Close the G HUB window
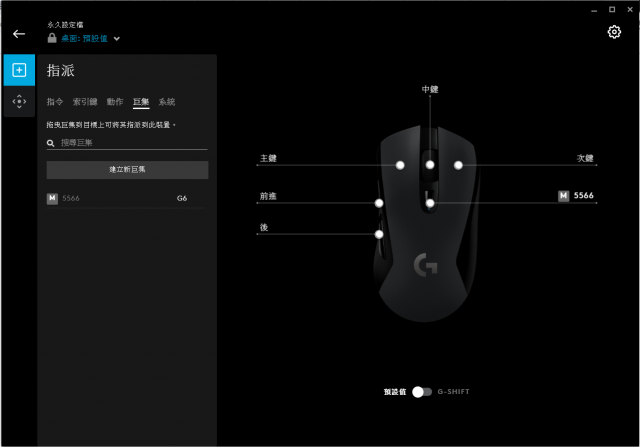640x447 pixels. (x=630, y=9)
